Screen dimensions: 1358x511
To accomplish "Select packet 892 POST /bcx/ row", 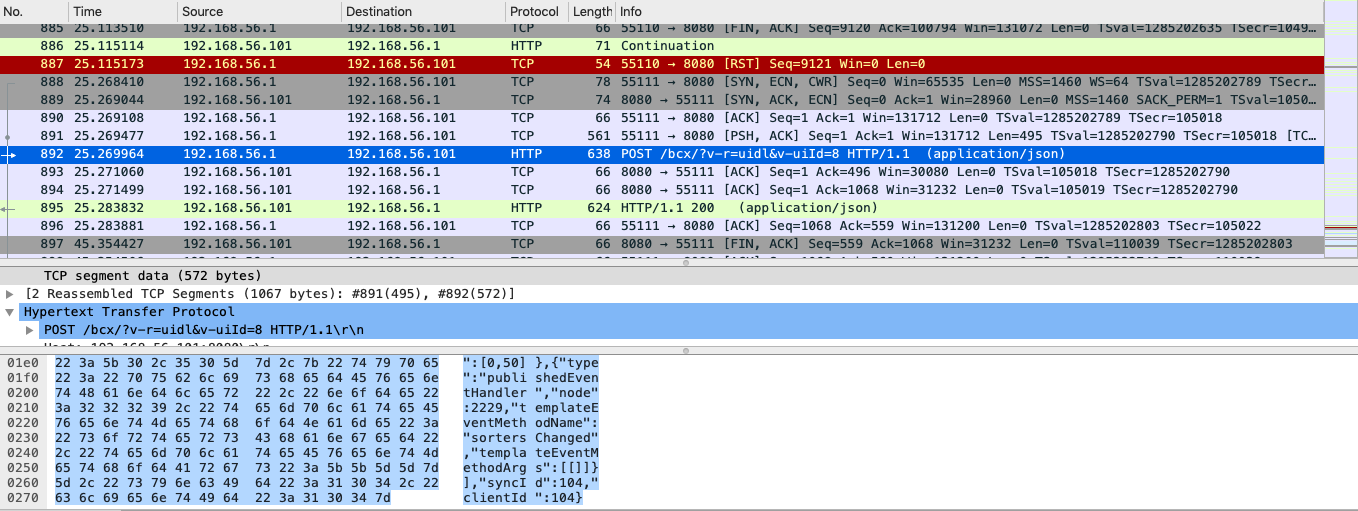I will pyautogui.click(x=660, y=154).
